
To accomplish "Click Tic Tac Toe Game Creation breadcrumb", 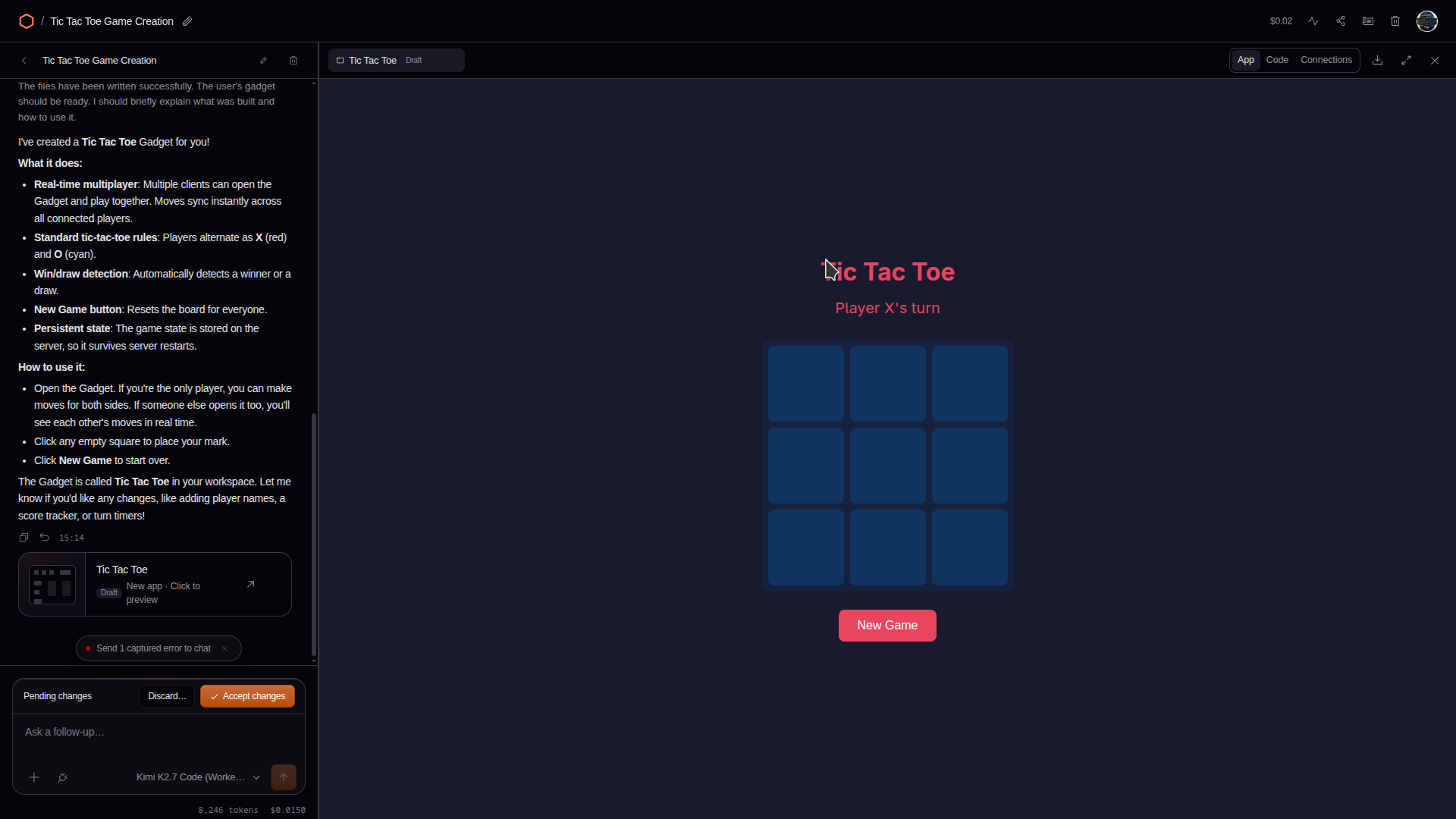I will click(x=111, y=21).
